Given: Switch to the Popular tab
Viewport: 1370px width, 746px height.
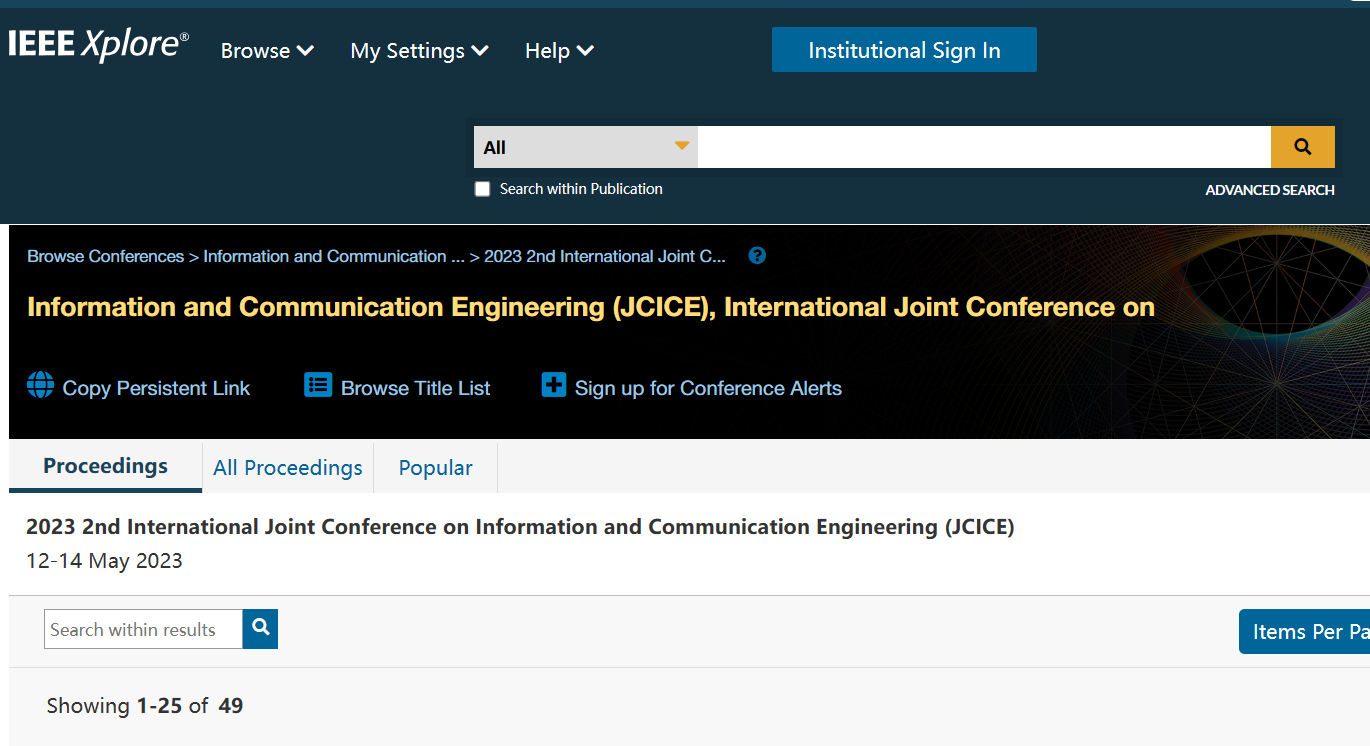Looking at the screenshot, I should coord(435,468).
